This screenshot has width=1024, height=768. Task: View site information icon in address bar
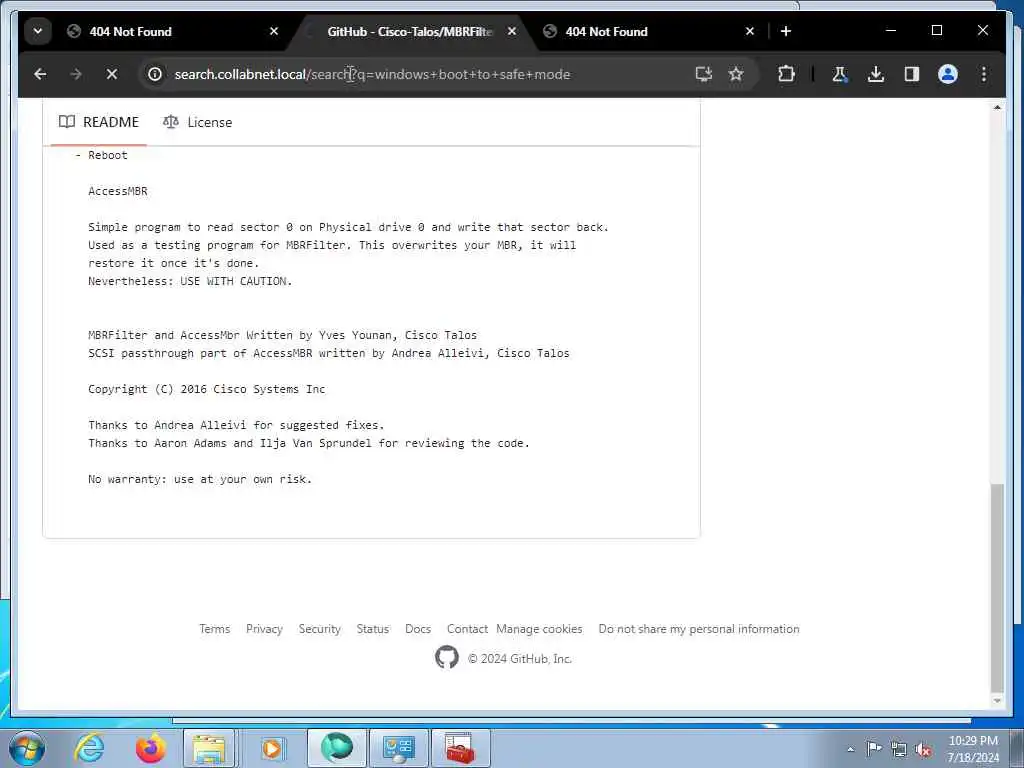pos(155,74)
